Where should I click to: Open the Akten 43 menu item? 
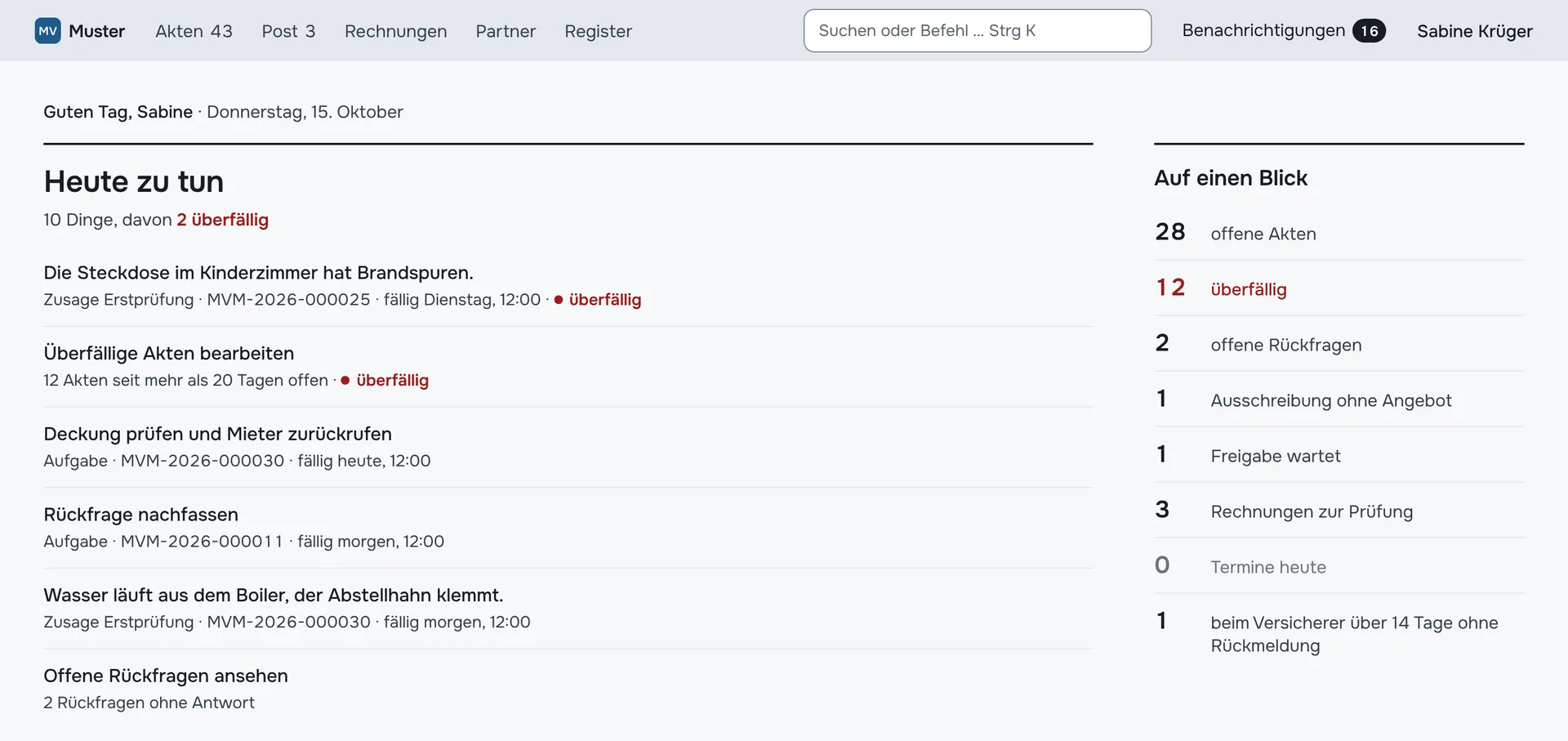[194, 31]
